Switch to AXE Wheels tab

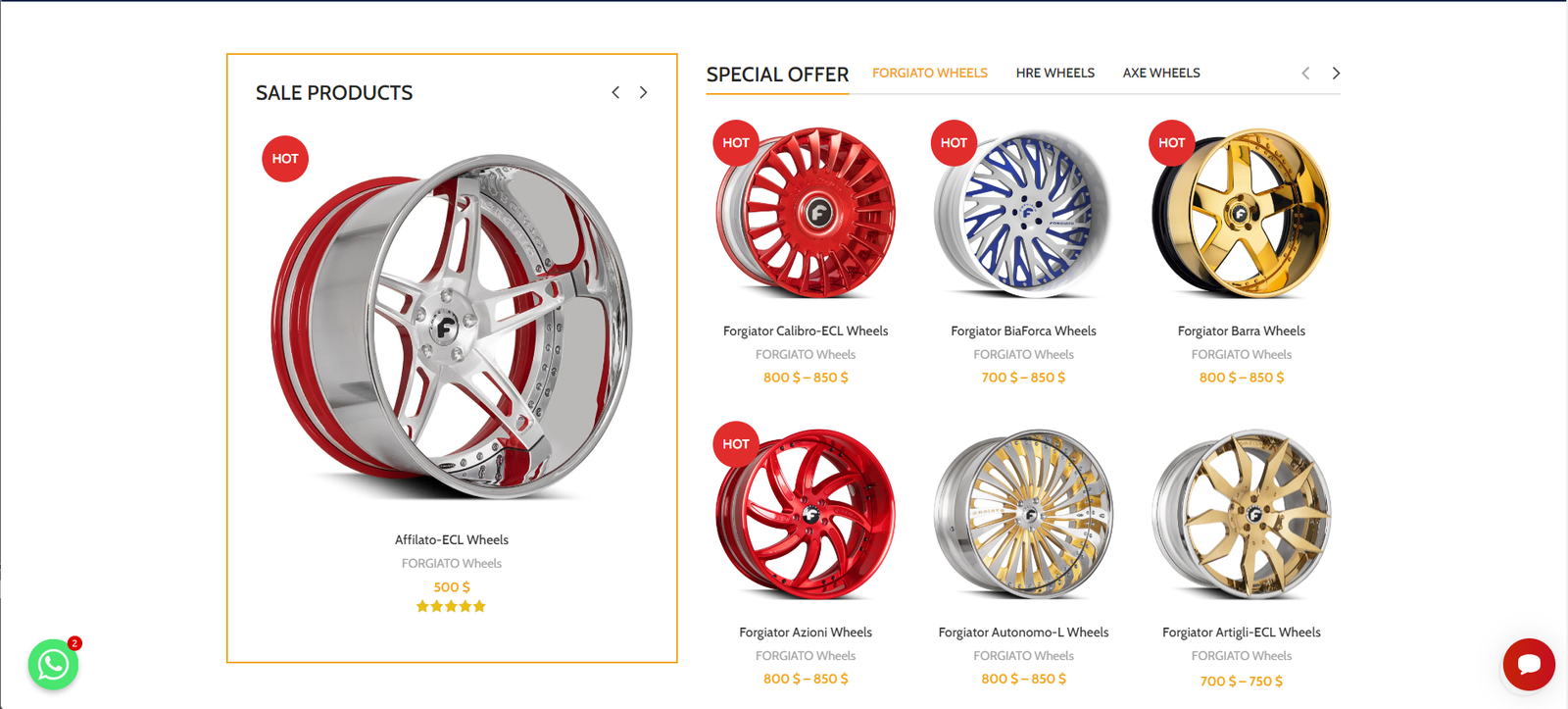(1161, 74)
